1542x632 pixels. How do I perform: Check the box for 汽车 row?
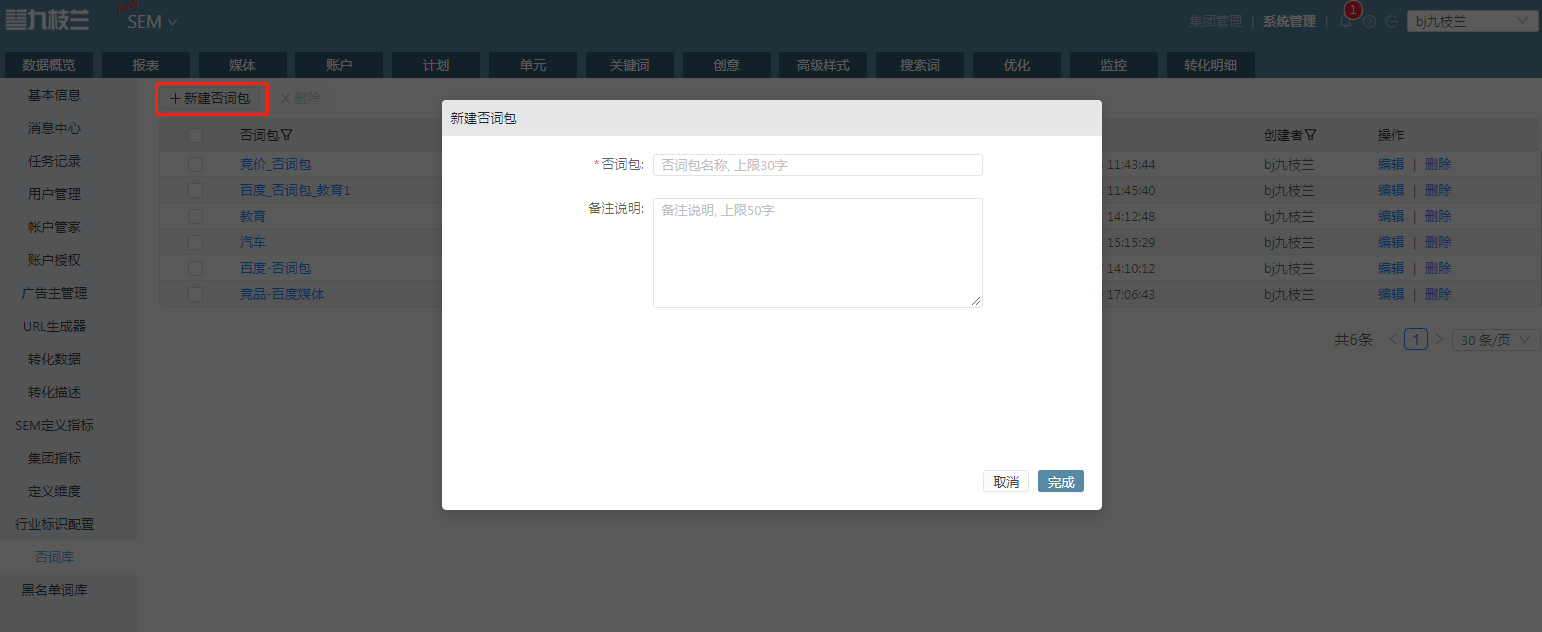point(195,242)
